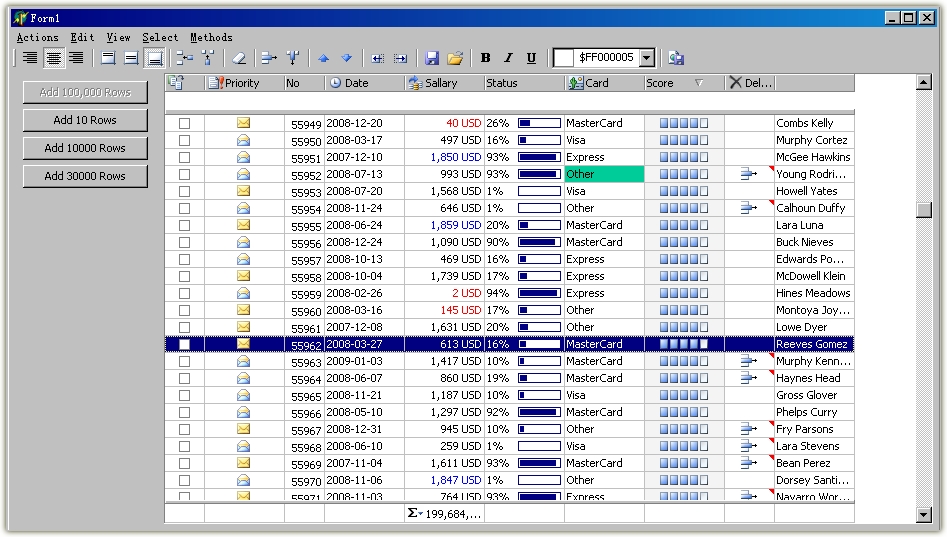This screenshot has height=537, width=947.
Task: Click the Add 10 Rows button
Action: click(85, 120)
